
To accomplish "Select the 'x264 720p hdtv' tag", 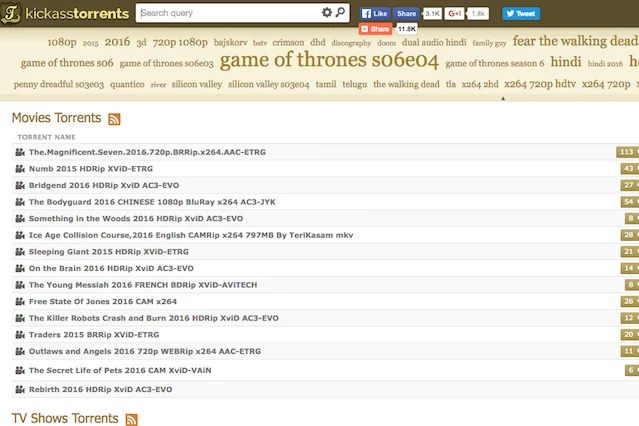I will coord(540,84).
